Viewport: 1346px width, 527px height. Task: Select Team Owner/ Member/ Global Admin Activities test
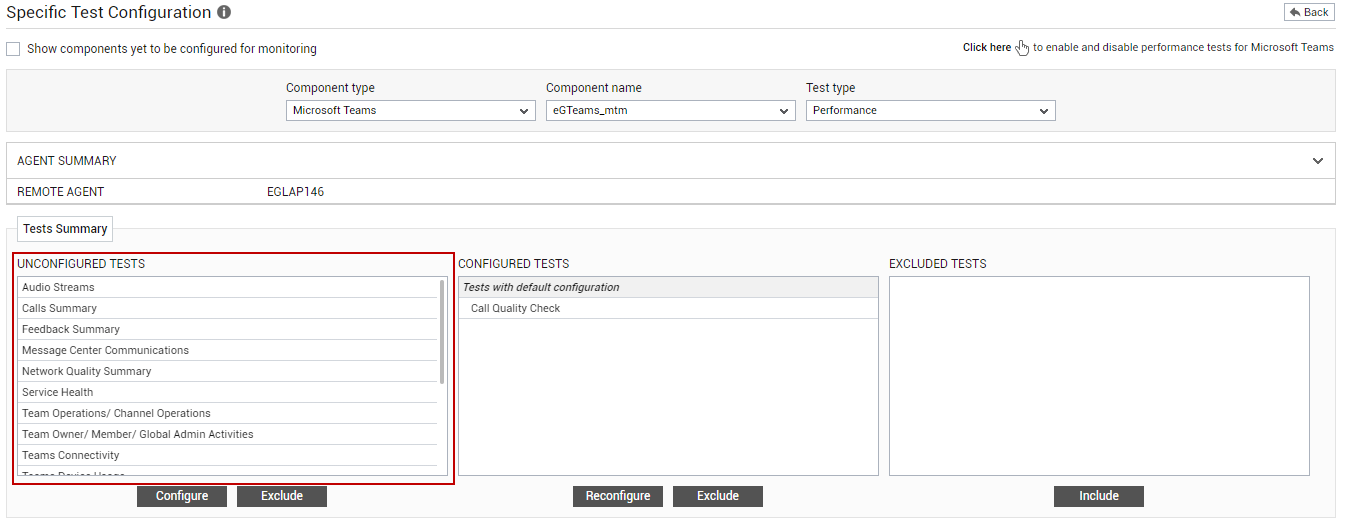[x=229, y=434]
